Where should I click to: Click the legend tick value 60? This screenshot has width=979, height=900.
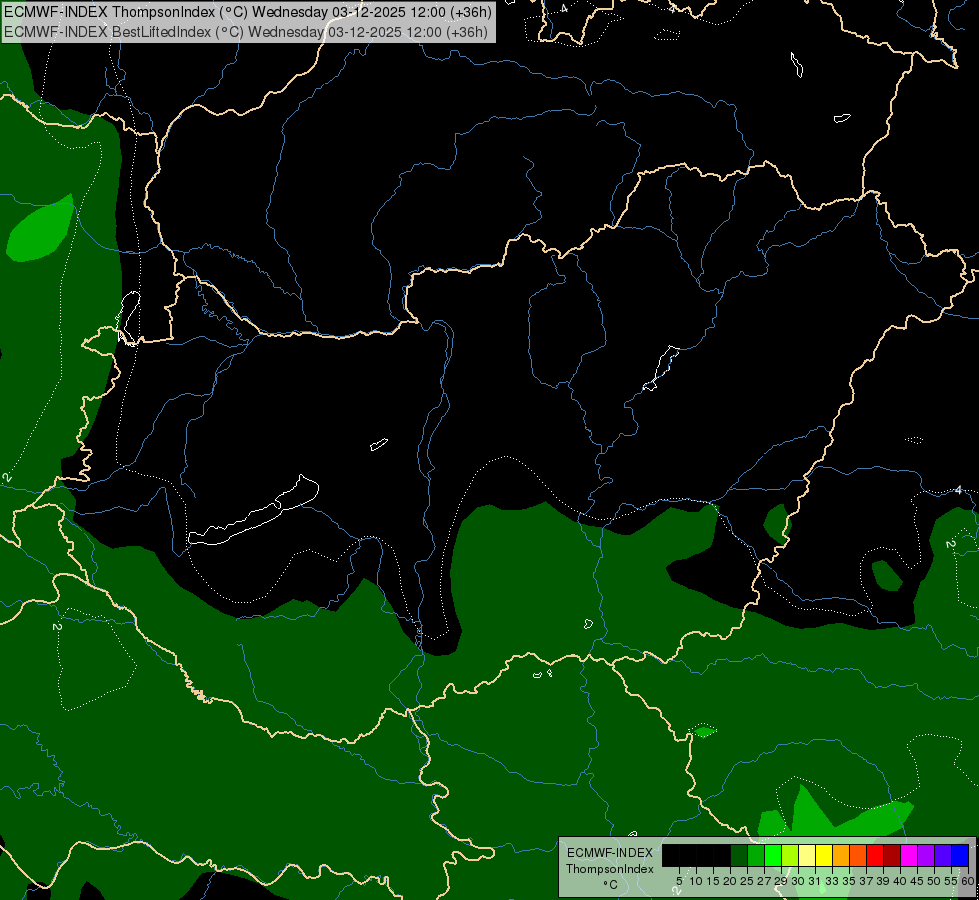pos(968,881)
